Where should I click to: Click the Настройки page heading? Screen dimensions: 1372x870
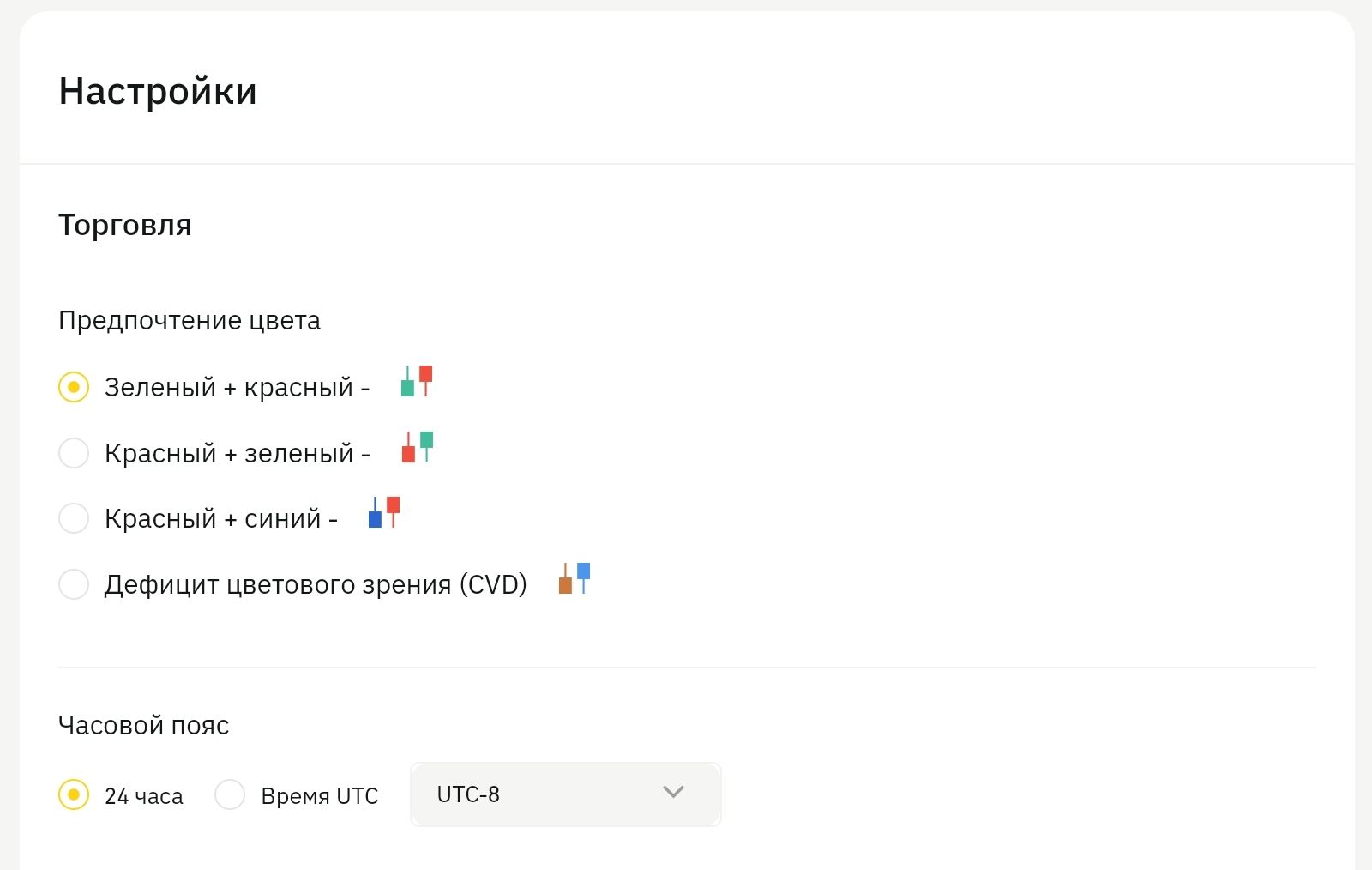pyautogui.click(x=158, y=91)
